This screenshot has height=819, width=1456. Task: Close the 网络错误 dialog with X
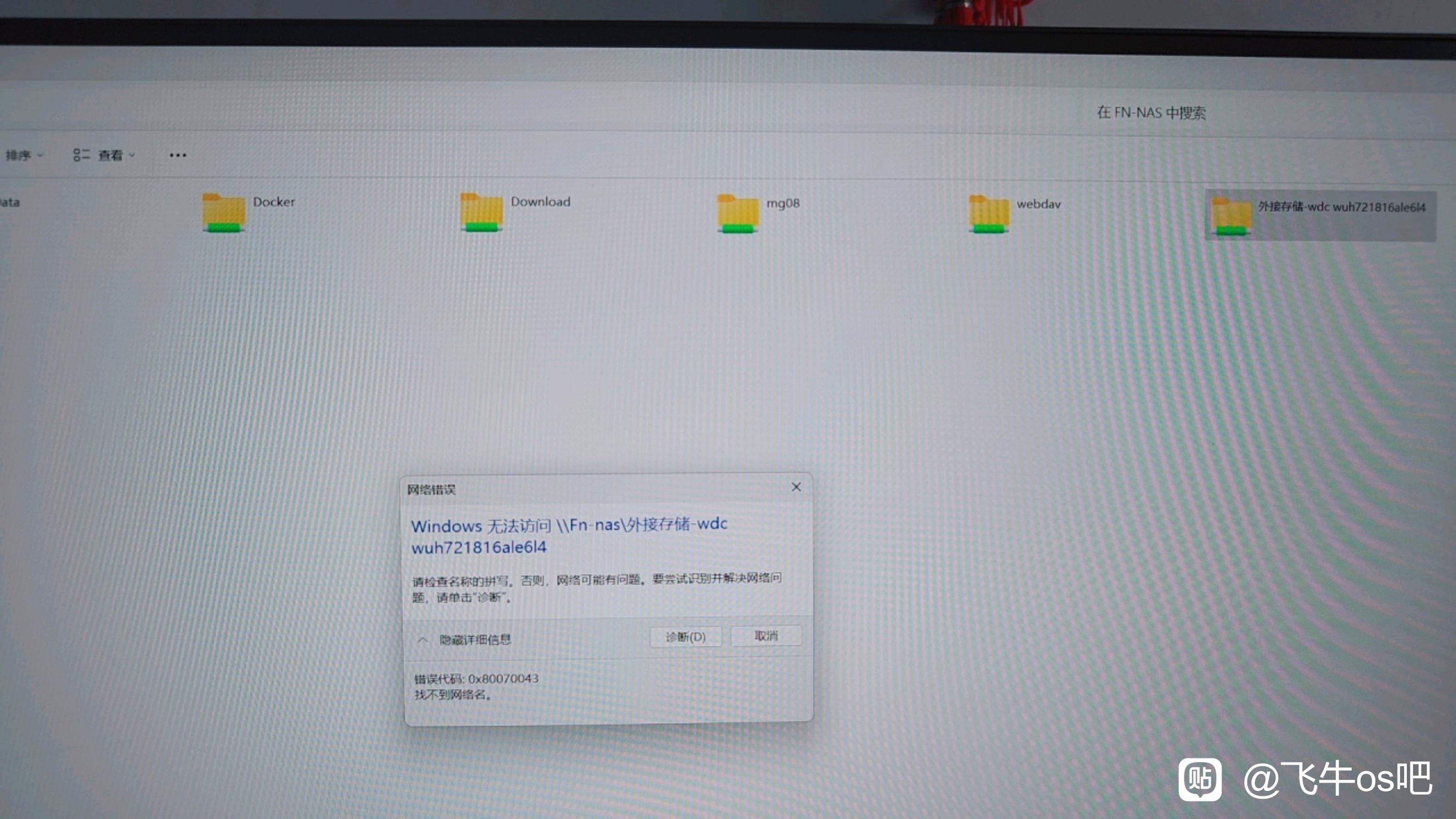point(796,487)
